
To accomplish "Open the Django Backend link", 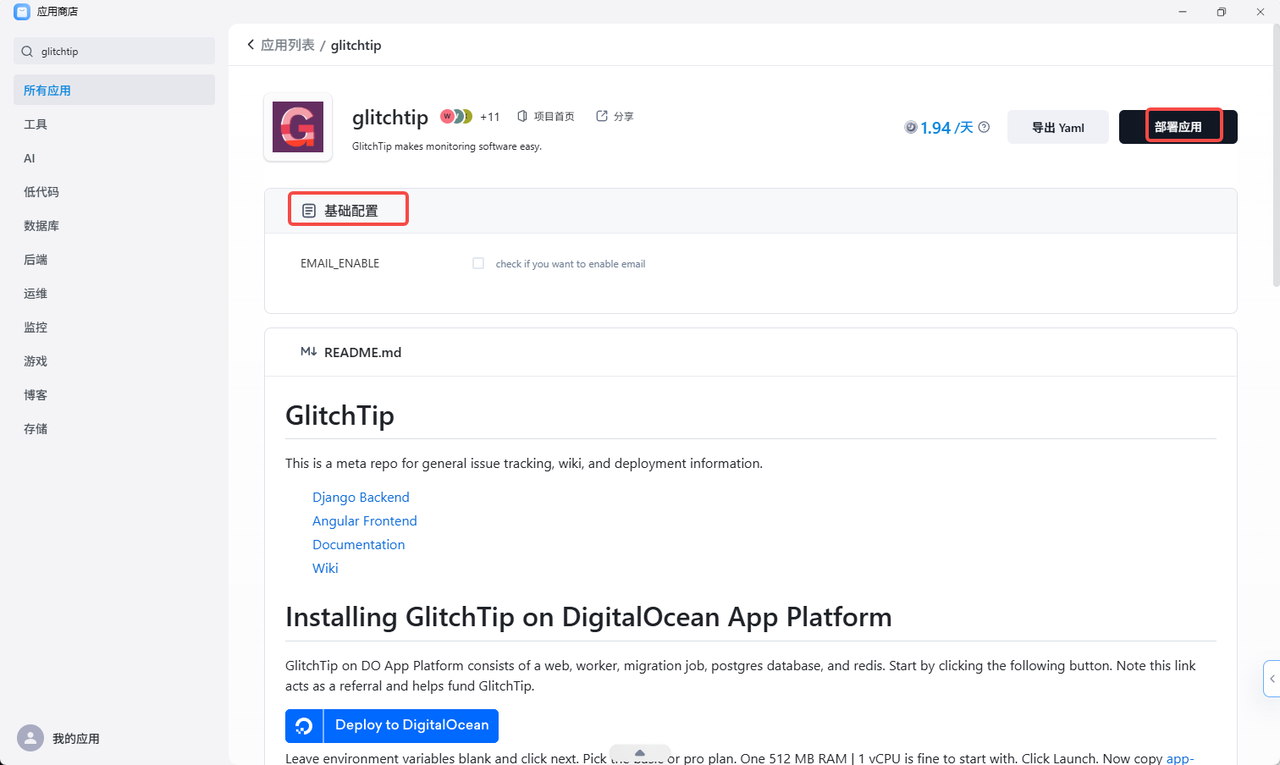I will [361, 497].
